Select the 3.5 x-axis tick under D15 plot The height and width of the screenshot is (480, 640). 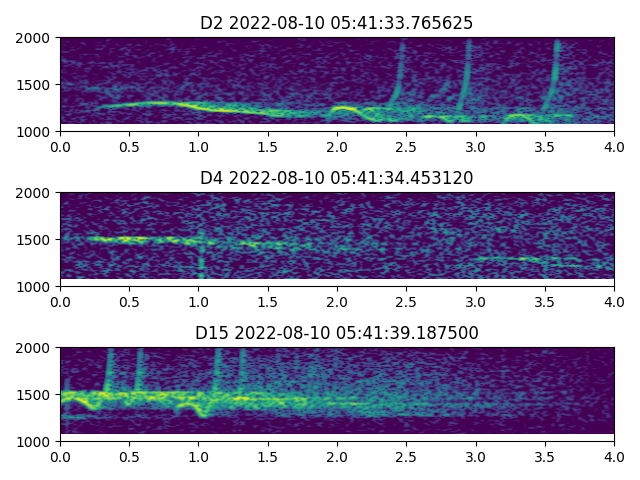pyautogui.click(x=545, y=456)
